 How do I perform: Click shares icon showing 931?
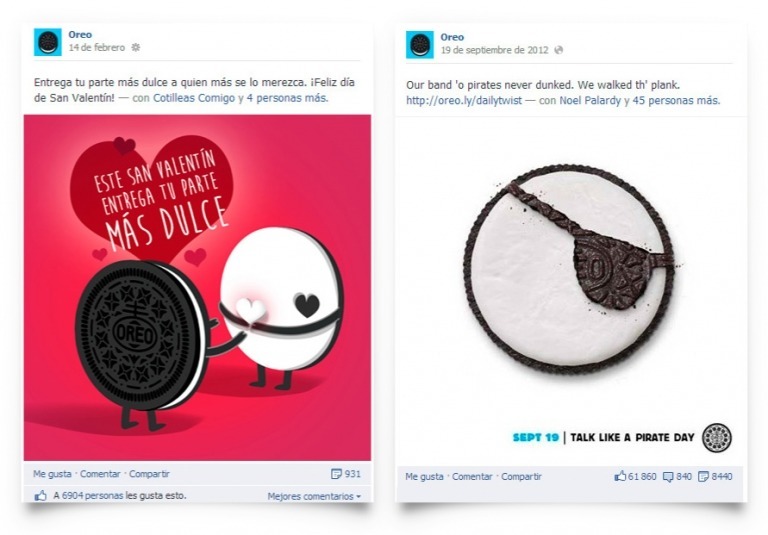336,474
